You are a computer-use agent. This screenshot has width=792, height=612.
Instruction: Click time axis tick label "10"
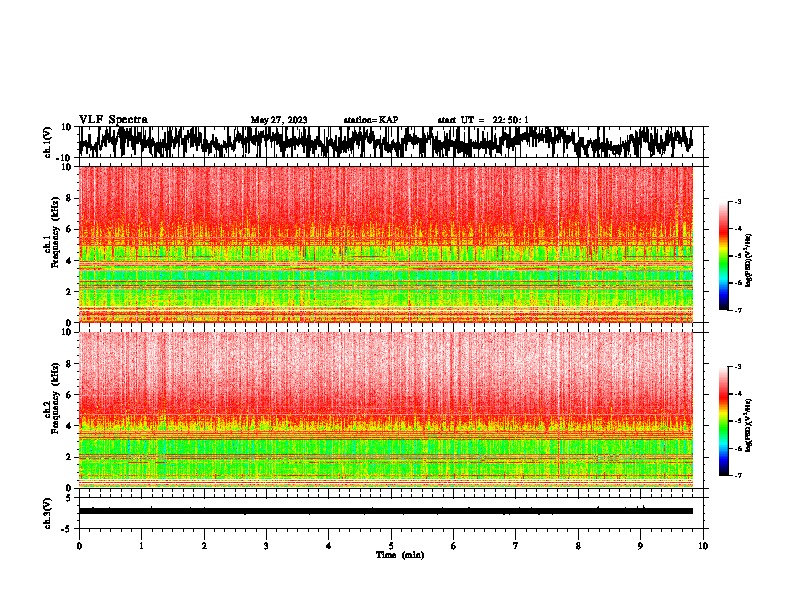coord(703,546)
